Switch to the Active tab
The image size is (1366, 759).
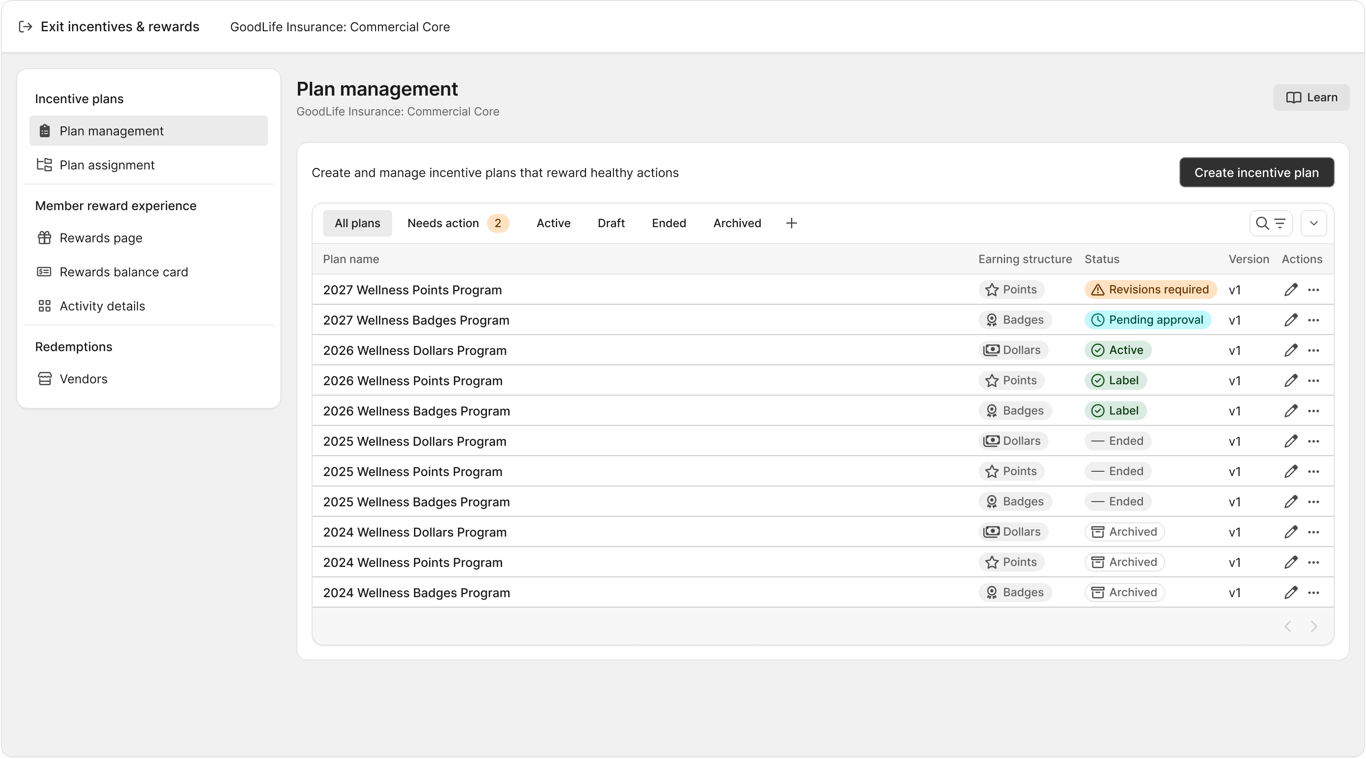coord(553,223)
